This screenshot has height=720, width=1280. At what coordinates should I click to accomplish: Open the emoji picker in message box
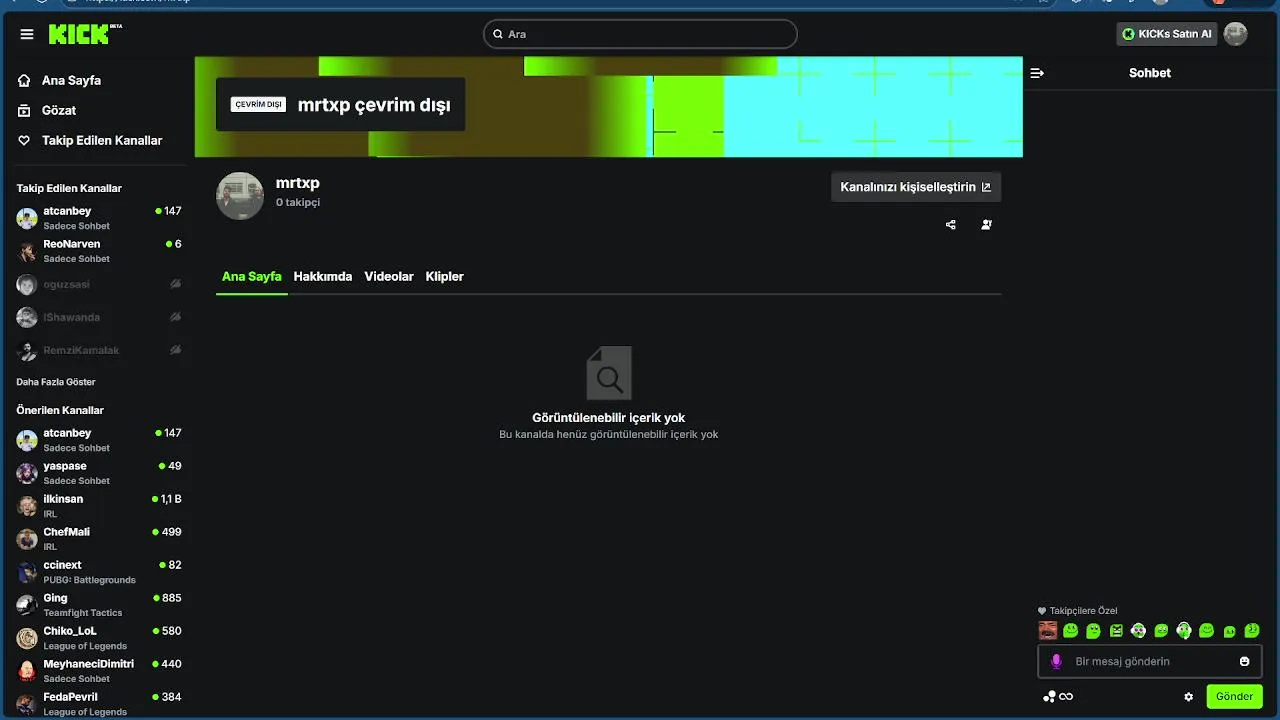coord(1245,661)
